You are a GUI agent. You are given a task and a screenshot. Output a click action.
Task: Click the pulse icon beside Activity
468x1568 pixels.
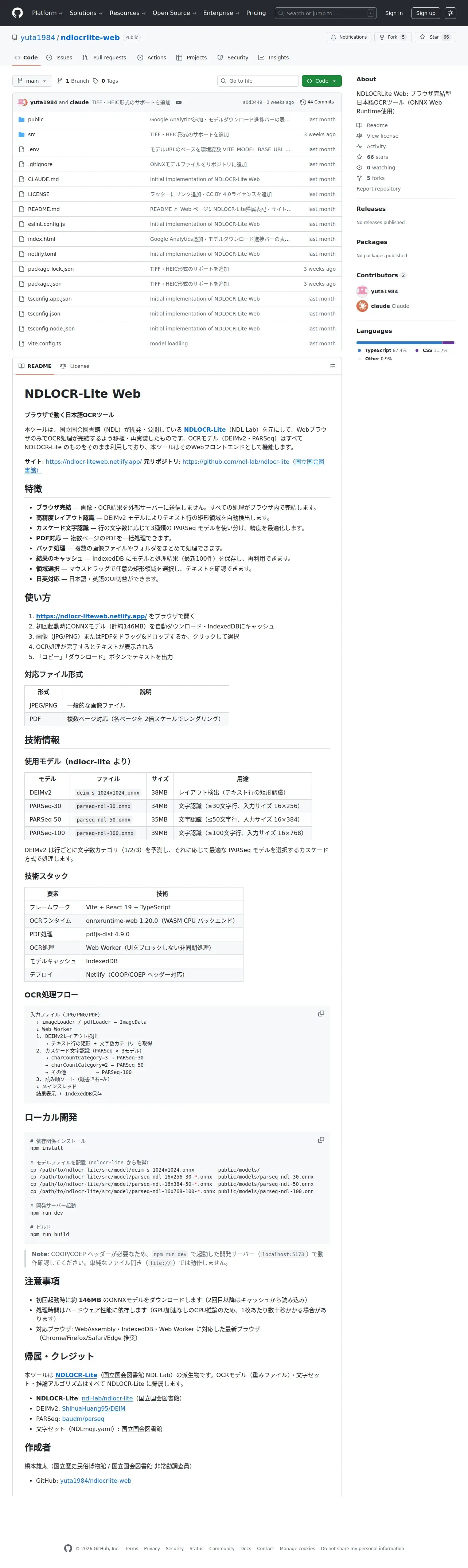pos(359,147)
